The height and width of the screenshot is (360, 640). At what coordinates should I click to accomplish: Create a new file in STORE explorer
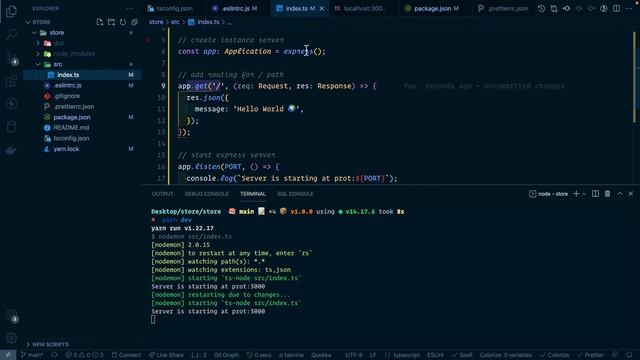pos(100,22)
